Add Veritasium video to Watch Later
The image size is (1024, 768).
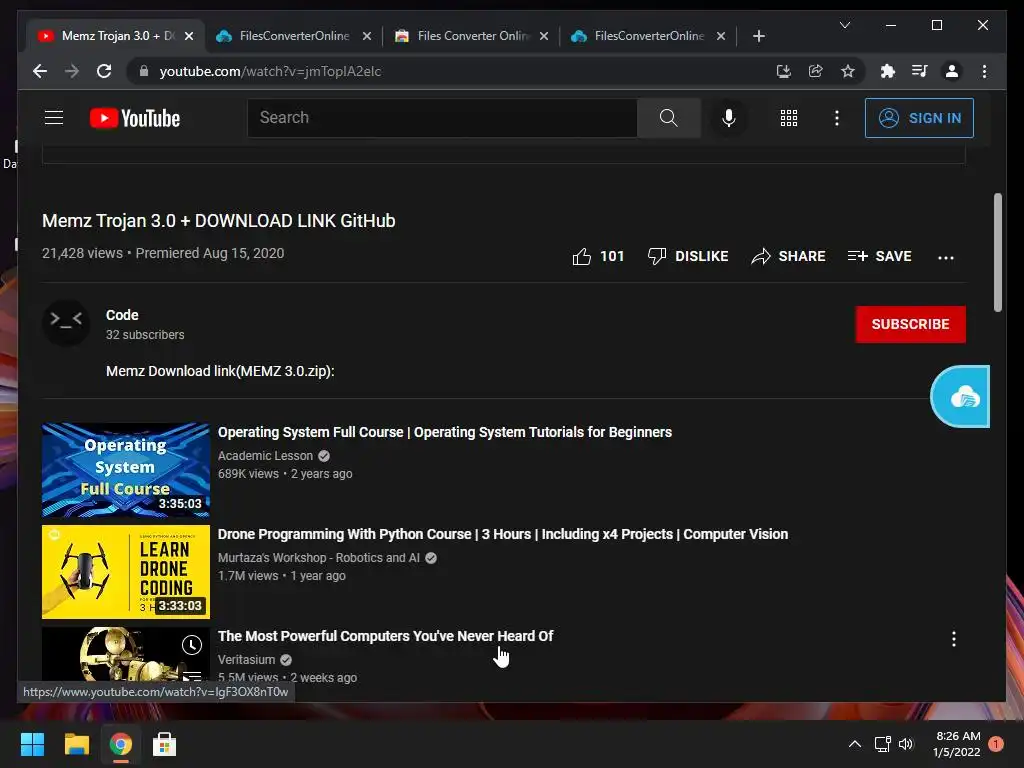(x=191, y=645)
